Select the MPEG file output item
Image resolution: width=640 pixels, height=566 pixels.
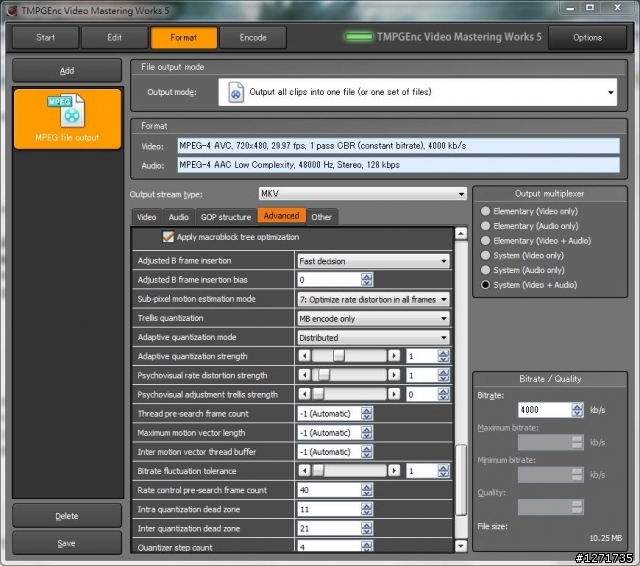pos(67,119)
